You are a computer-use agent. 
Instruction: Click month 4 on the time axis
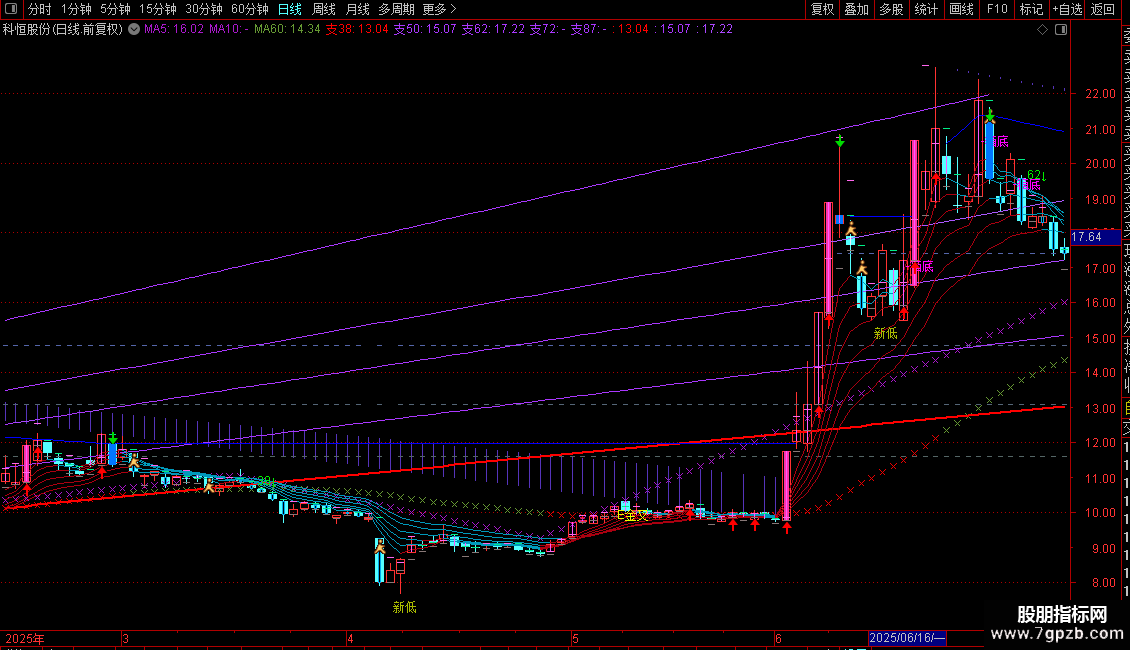tap(350, 638)
